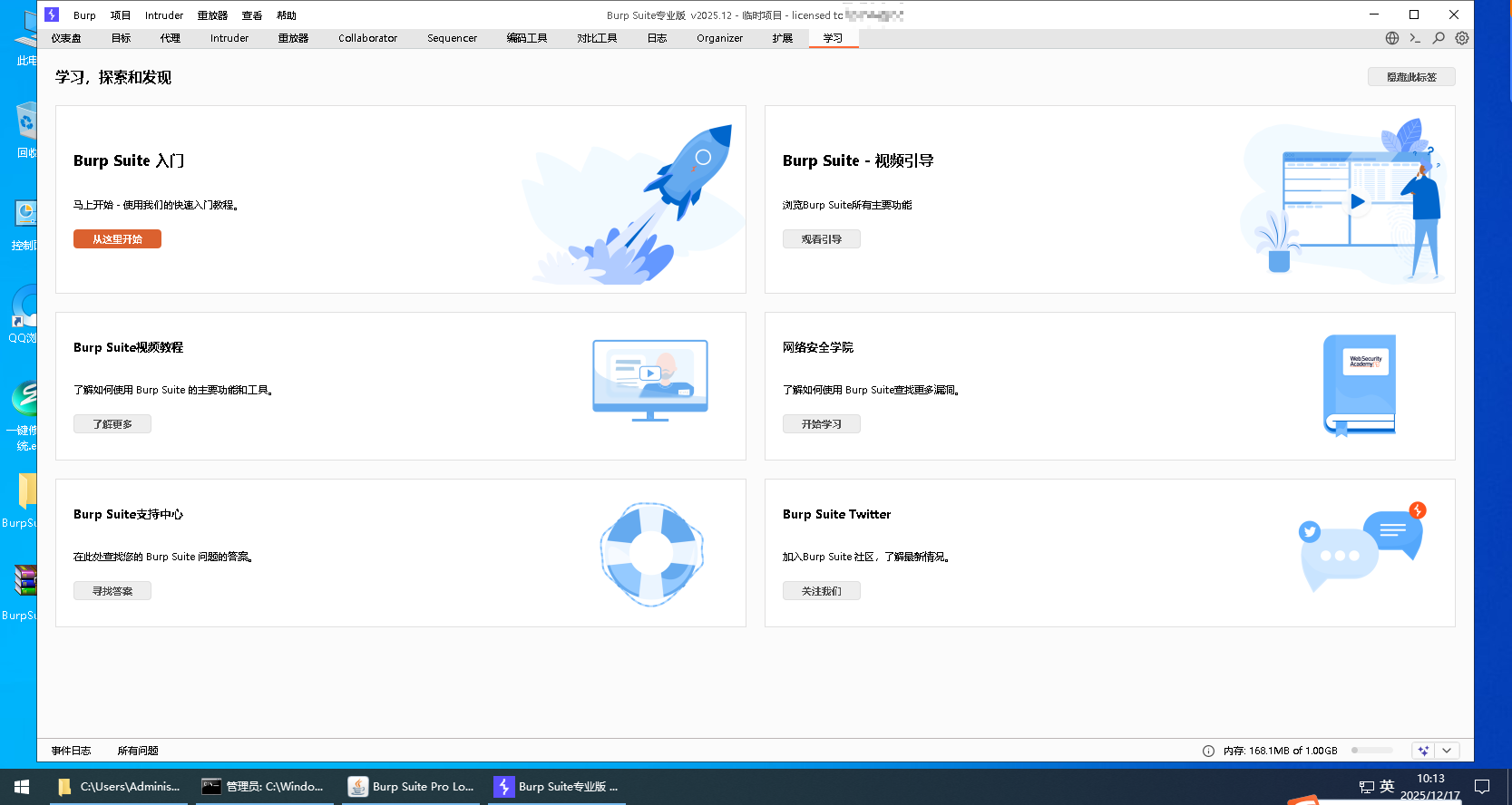Screen dimensions: 1512x805
Task: Switch to the Collaborator tab
Action: pyautogui.click(x=367, y=38)
